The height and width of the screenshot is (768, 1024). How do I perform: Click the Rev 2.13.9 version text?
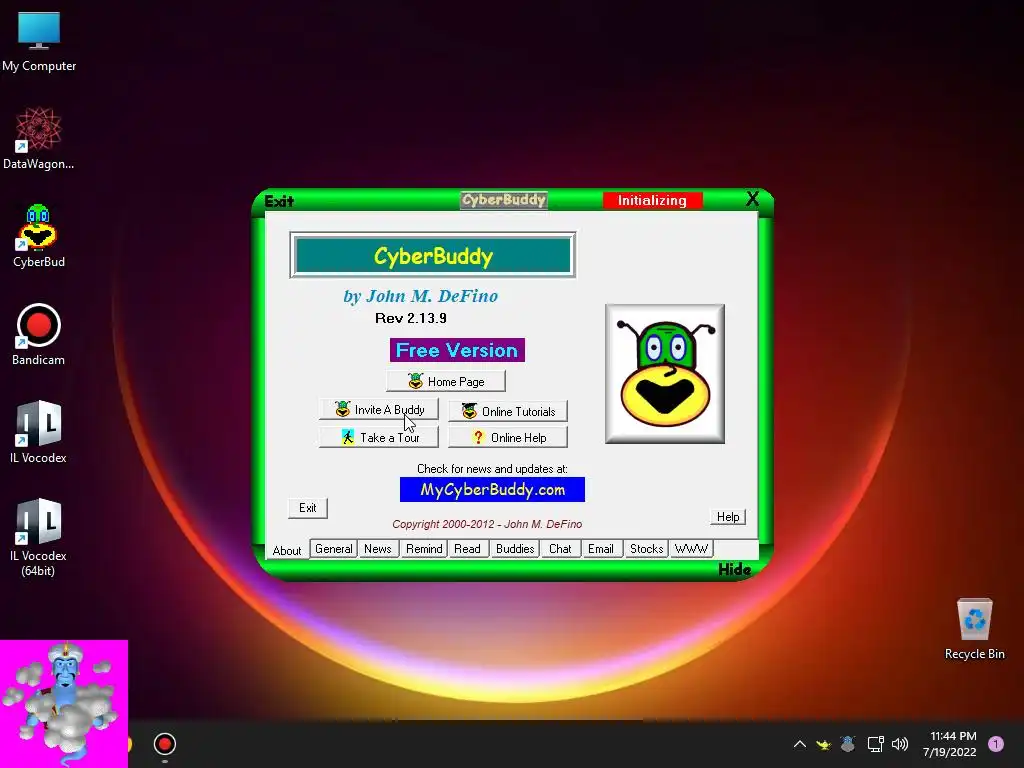click(x=411, y=318)
